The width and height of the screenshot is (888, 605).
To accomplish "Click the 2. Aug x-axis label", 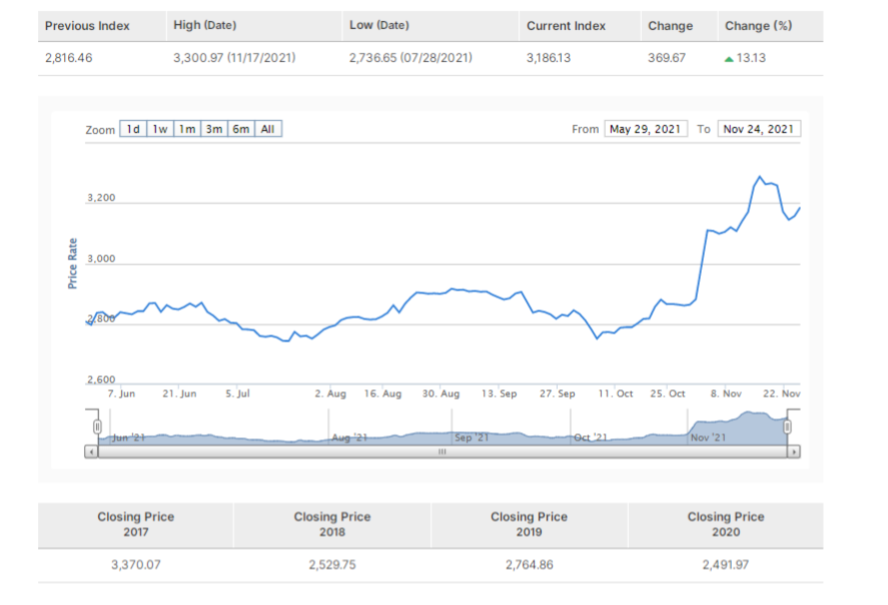I will 330,394.
